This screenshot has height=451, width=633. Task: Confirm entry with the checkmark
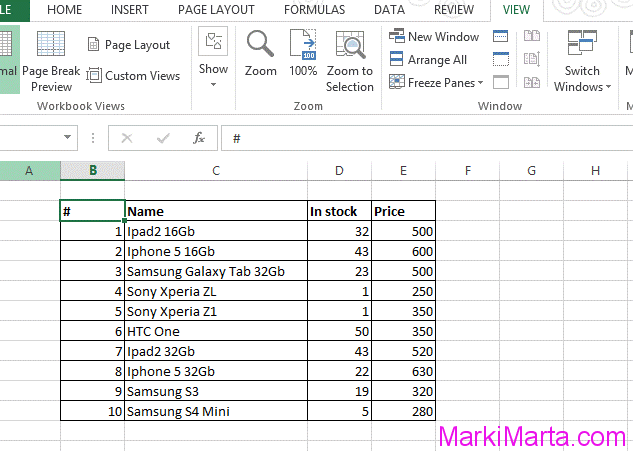[163, 138]
